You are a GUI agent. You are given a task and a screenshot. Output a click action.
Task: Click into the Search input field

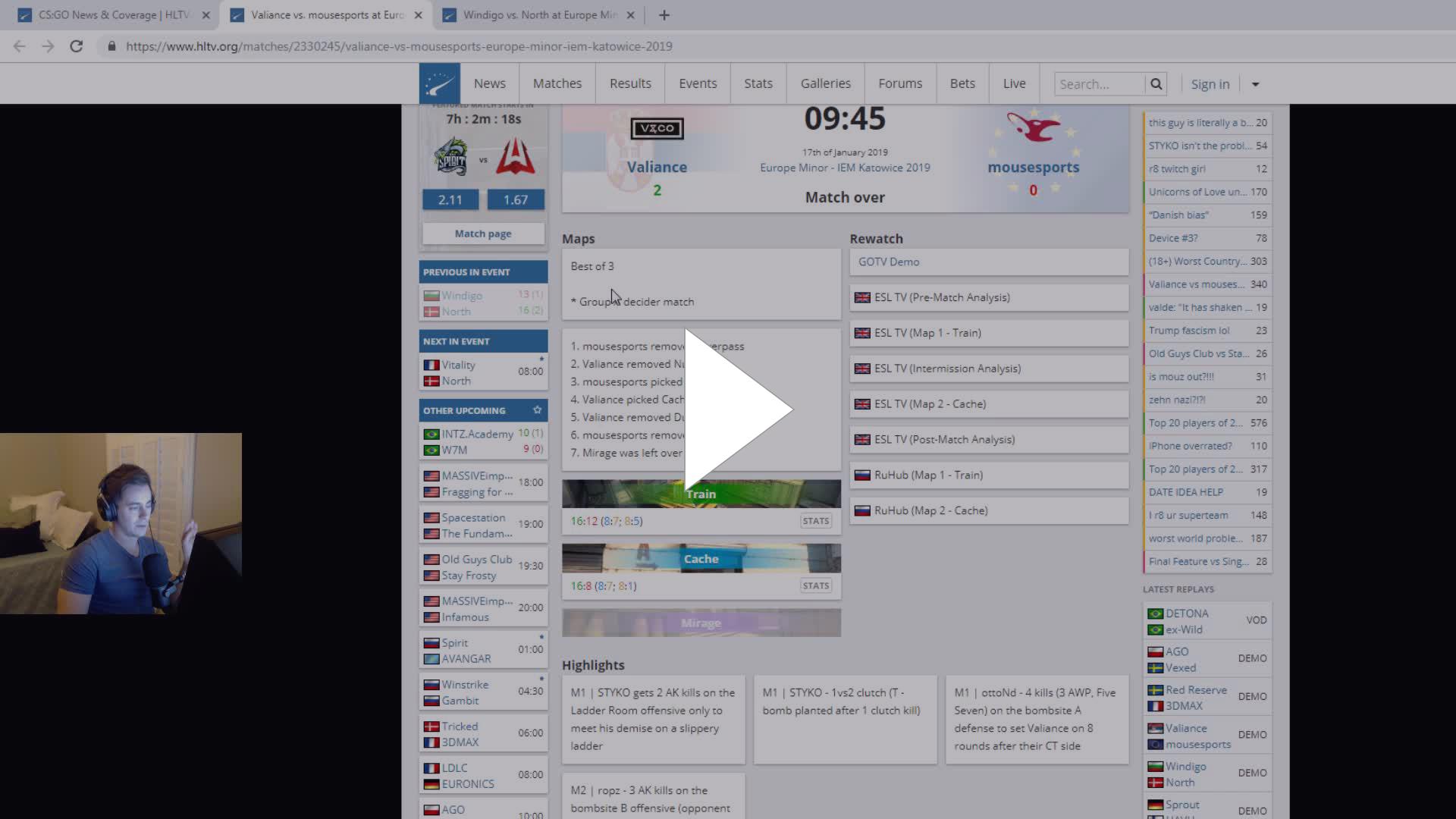[x=1099, y=84]
